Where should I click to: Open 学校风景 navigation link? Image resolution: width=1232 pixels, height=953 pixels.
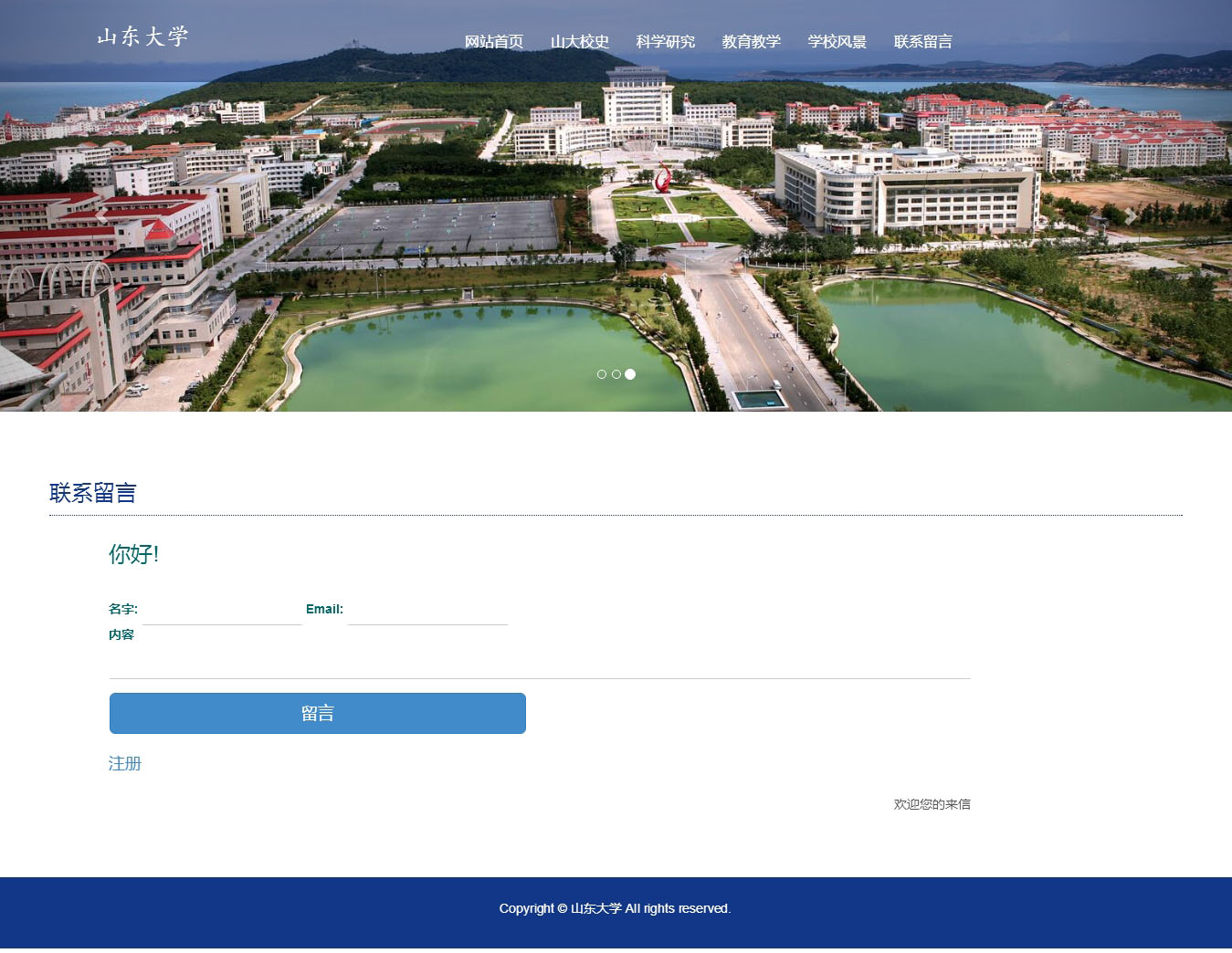837,41
